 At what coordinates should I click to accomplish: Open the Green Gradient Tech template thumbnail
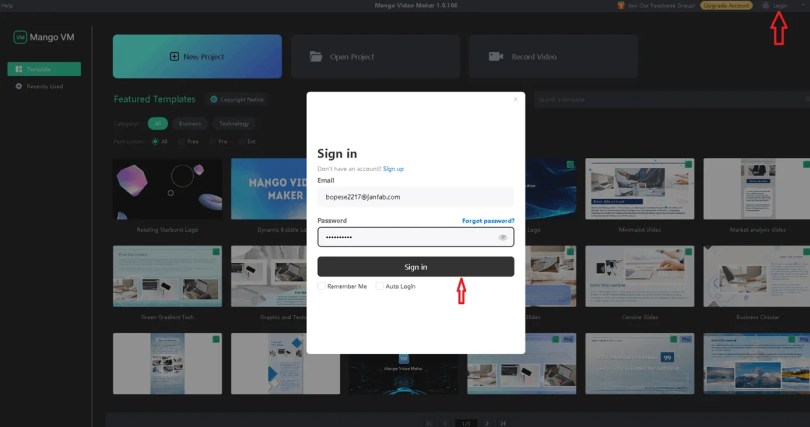click(x=167, y=276)
